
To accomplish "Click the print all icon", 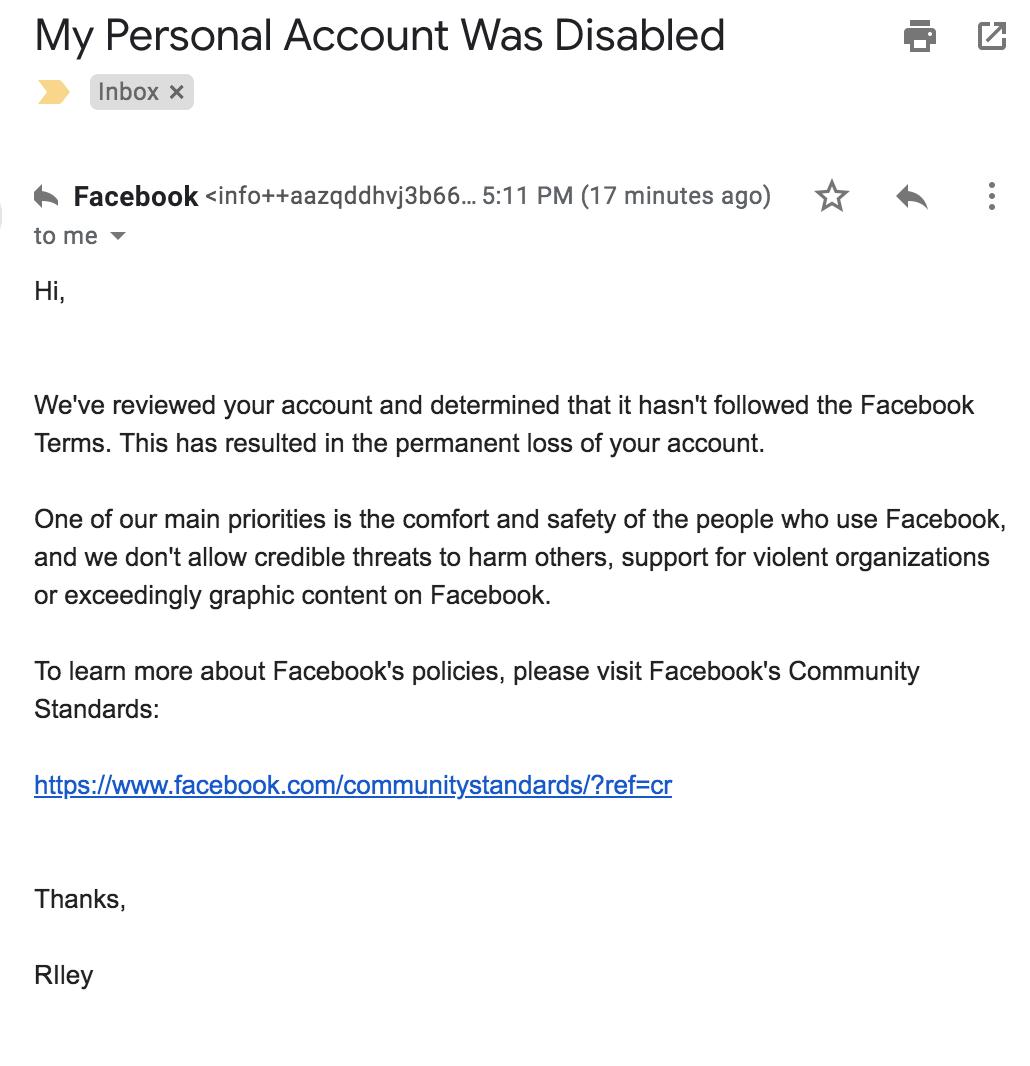I will click(919, 37).
